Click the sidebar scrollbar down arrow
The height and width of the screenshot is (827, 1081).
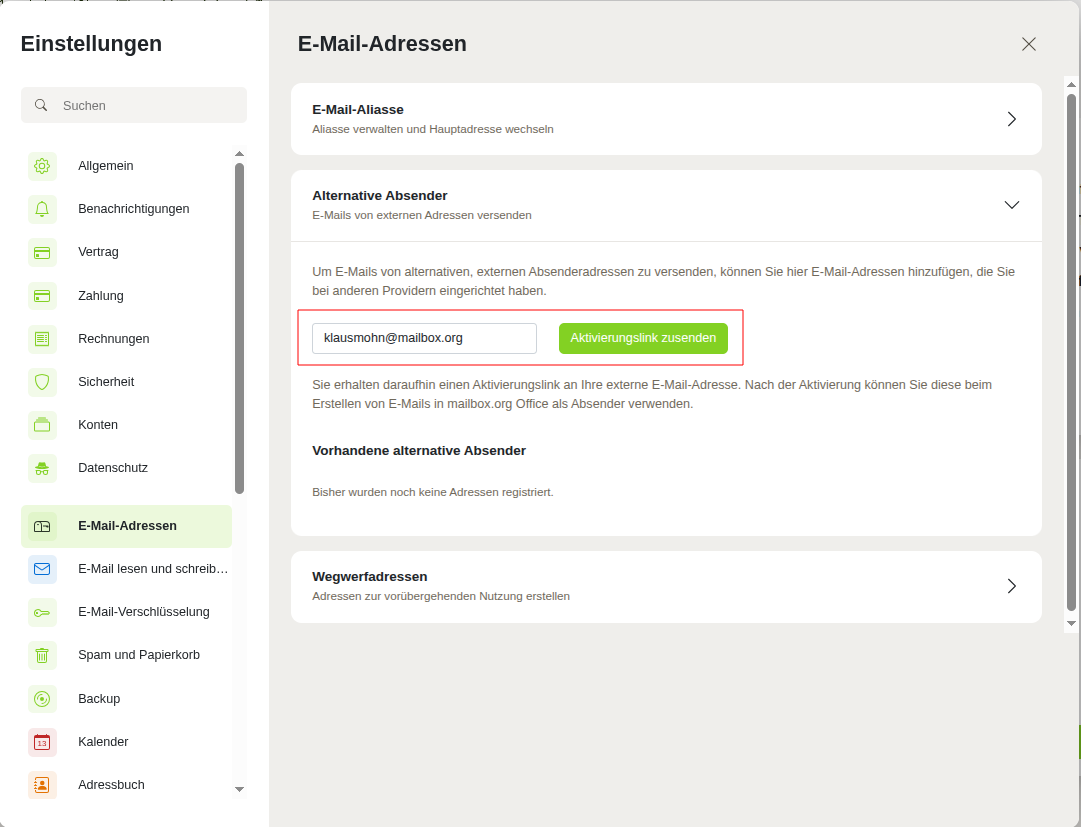[239, 789]
